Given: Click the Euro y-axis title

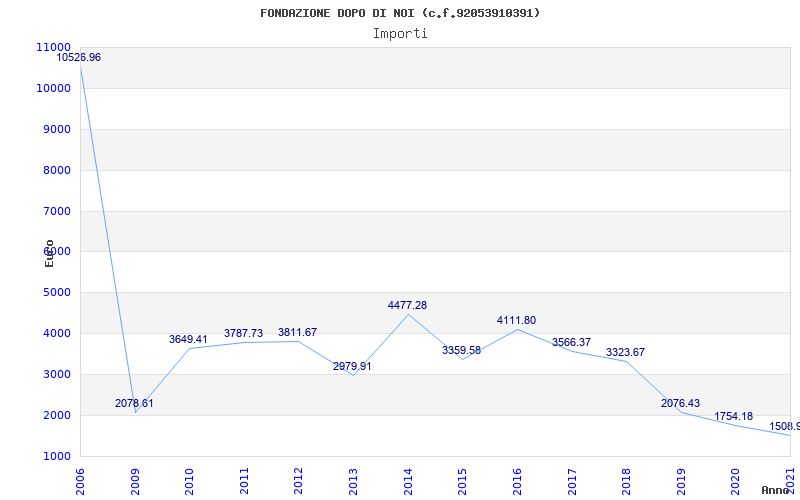Looking at the screenshot, I should (x=49, y=253).
